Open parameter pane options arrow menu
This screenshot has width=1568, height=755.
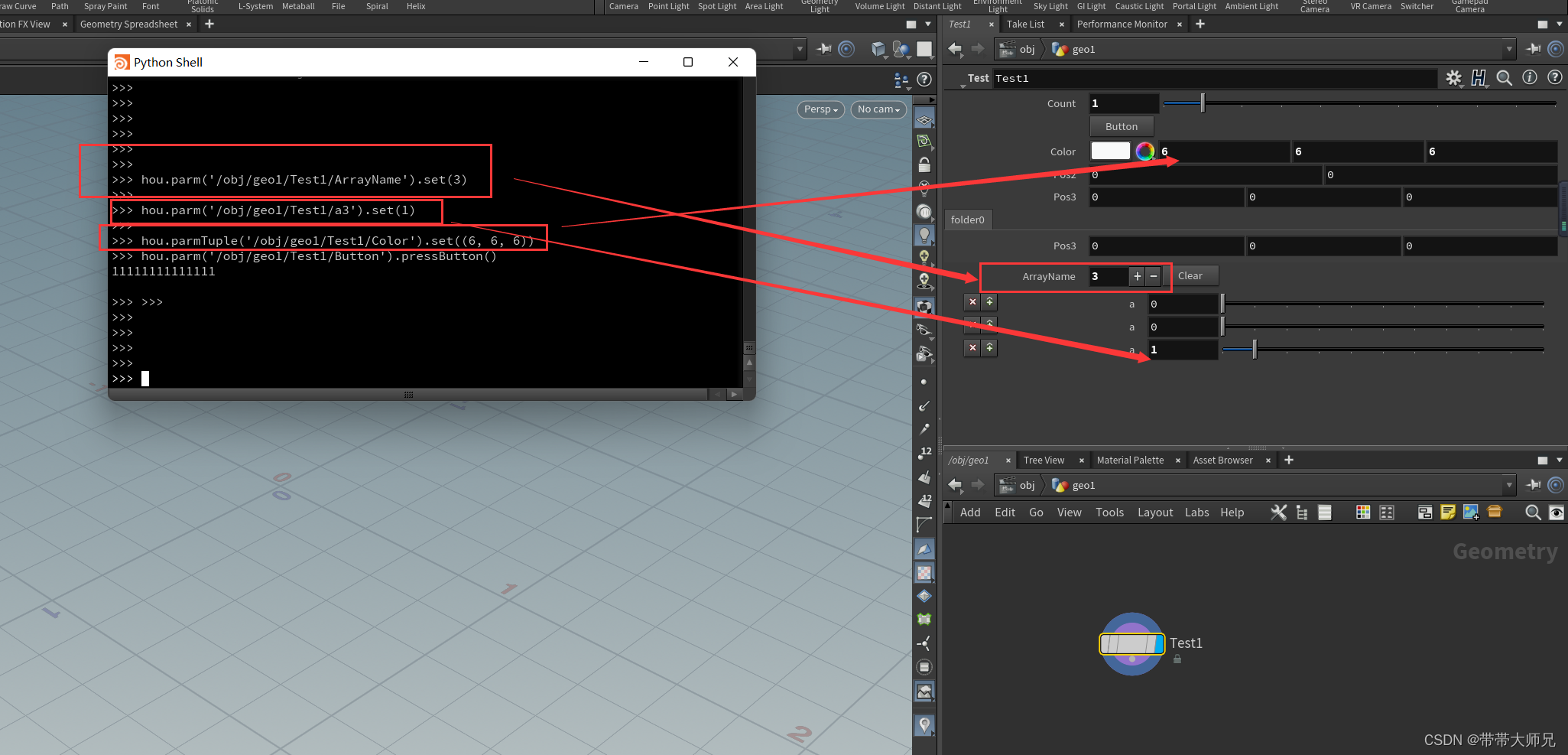[x=1560, y=24]
